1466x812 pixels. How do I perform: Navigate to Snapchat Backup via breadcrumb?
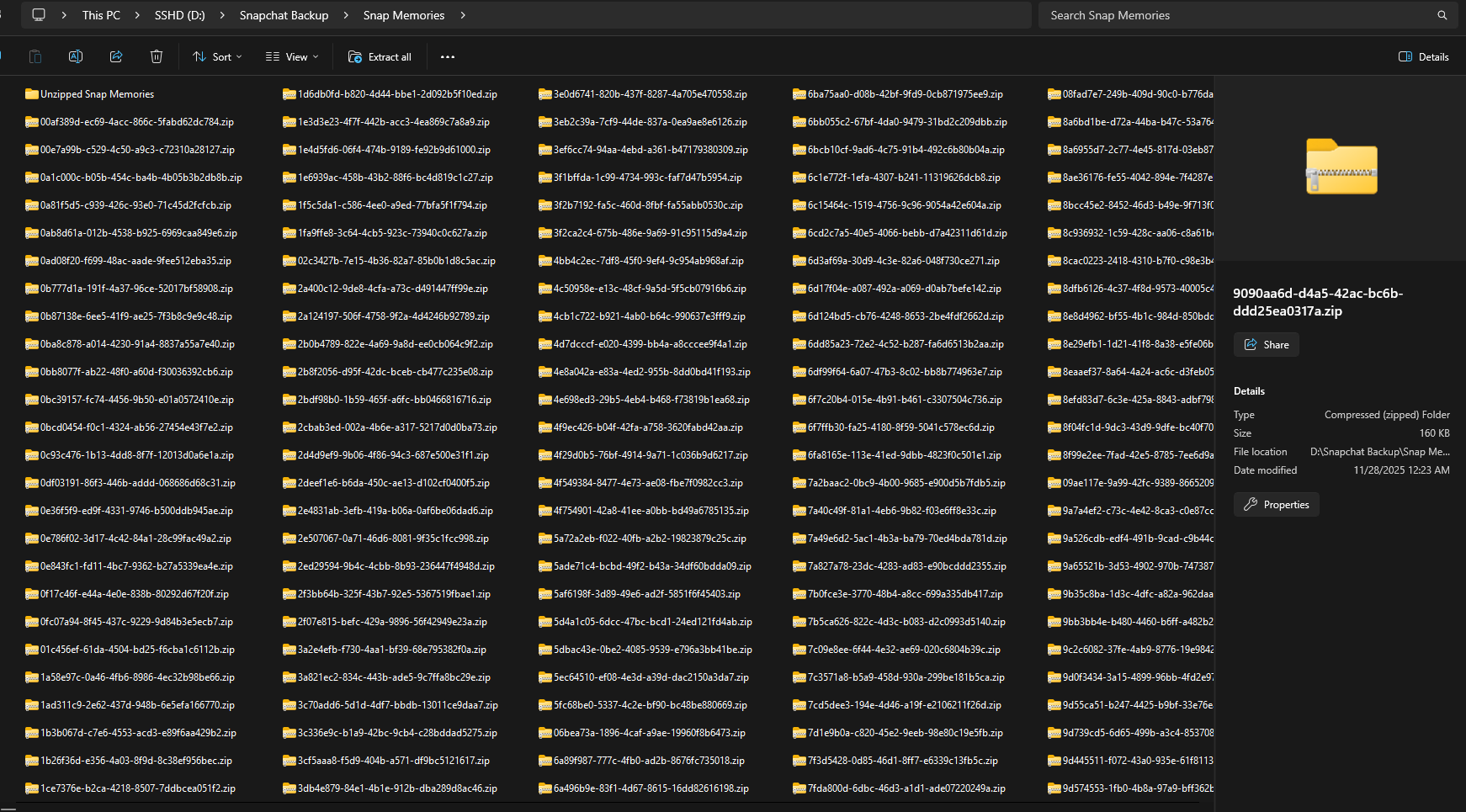click(x=284, y=14)
